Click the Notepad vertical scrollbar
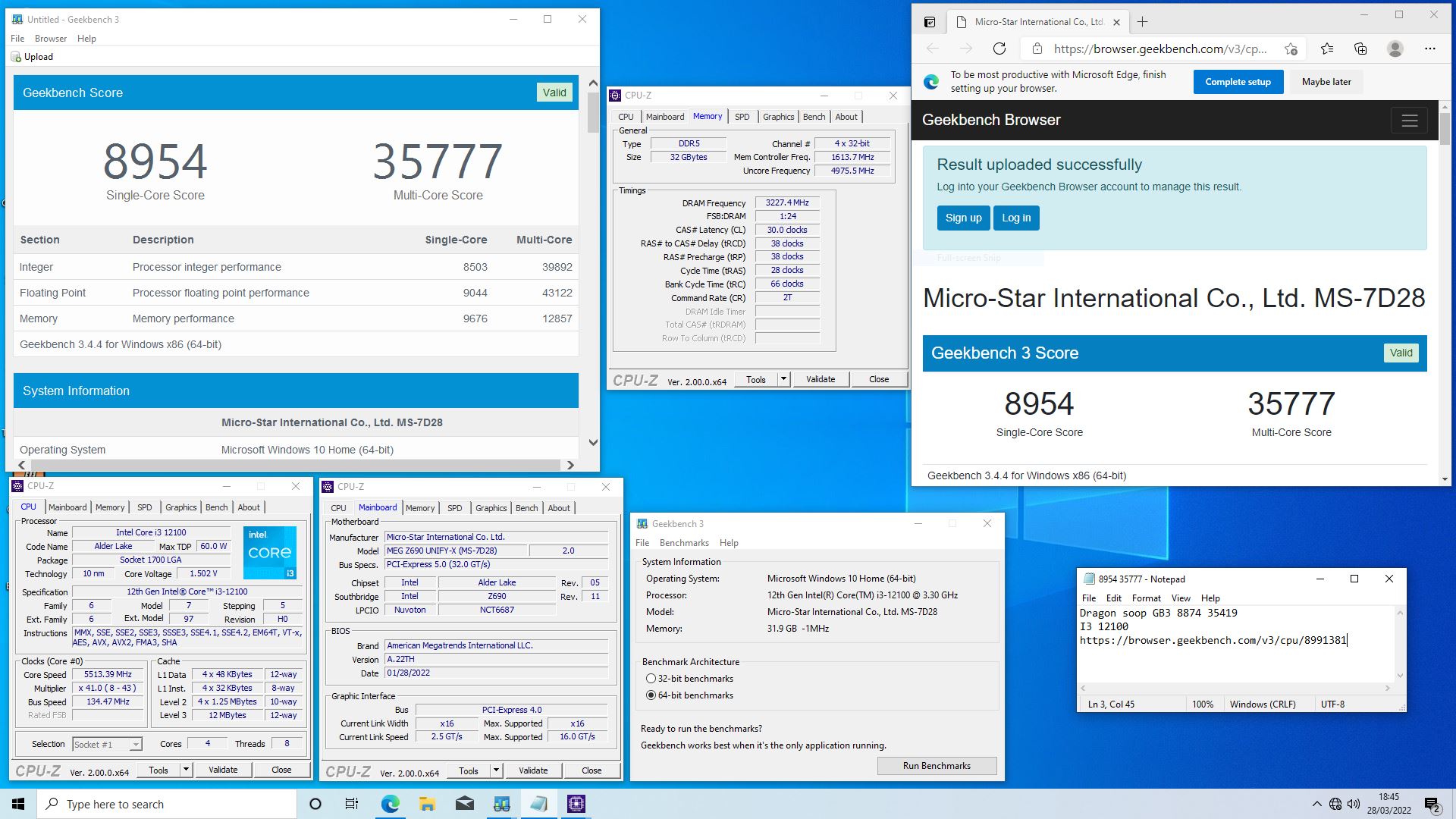The width and height of the screenshot is (1456, 819). (x=1400, y=644)
